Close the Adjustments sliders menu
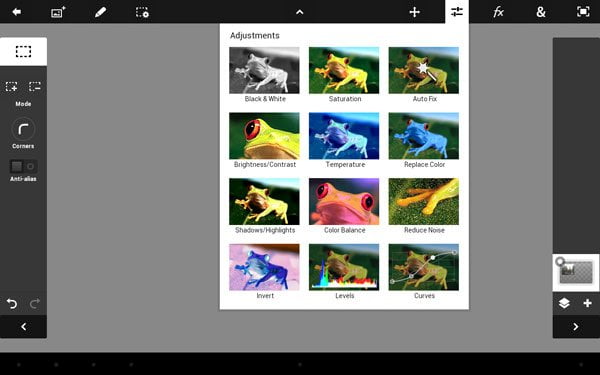 [x=457, y=11]
